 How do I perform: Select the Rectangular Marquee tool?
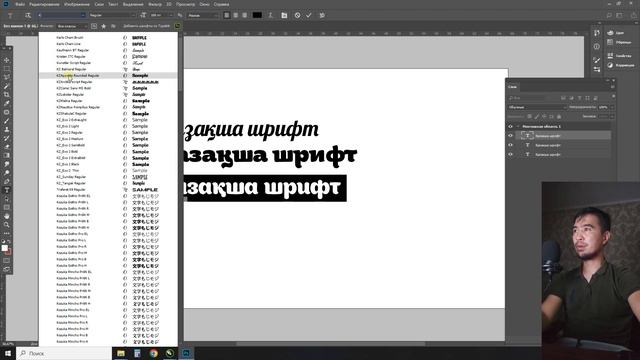click(7, 69)
